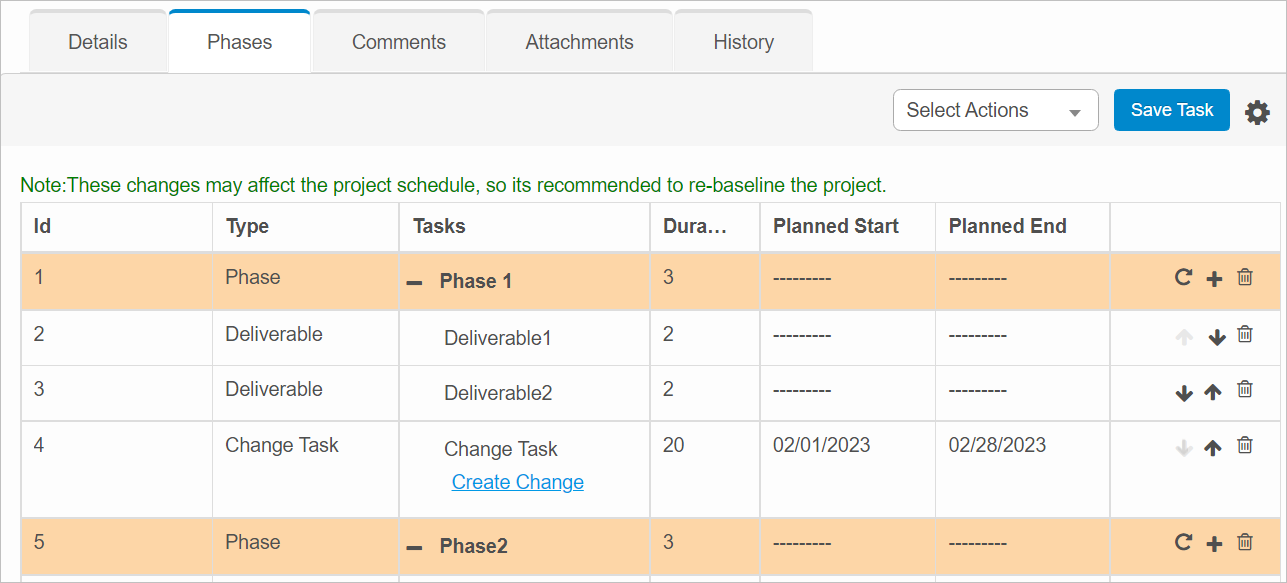Click plus icon in Phase2 row

(x=1214, y=544)
